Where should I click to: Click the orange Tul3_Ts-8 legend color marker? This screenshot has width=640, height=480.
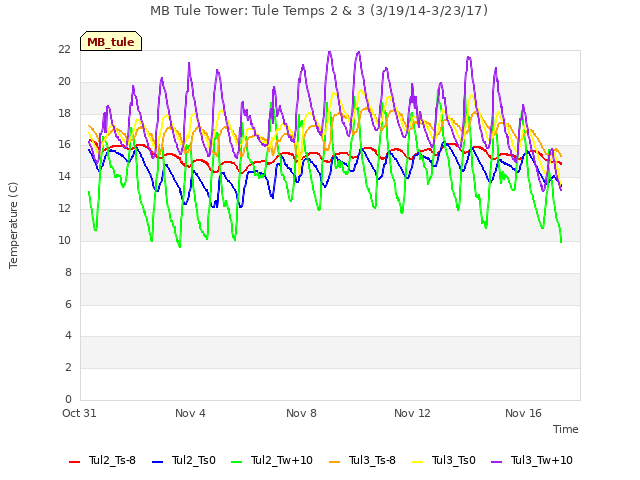[334, 462]
